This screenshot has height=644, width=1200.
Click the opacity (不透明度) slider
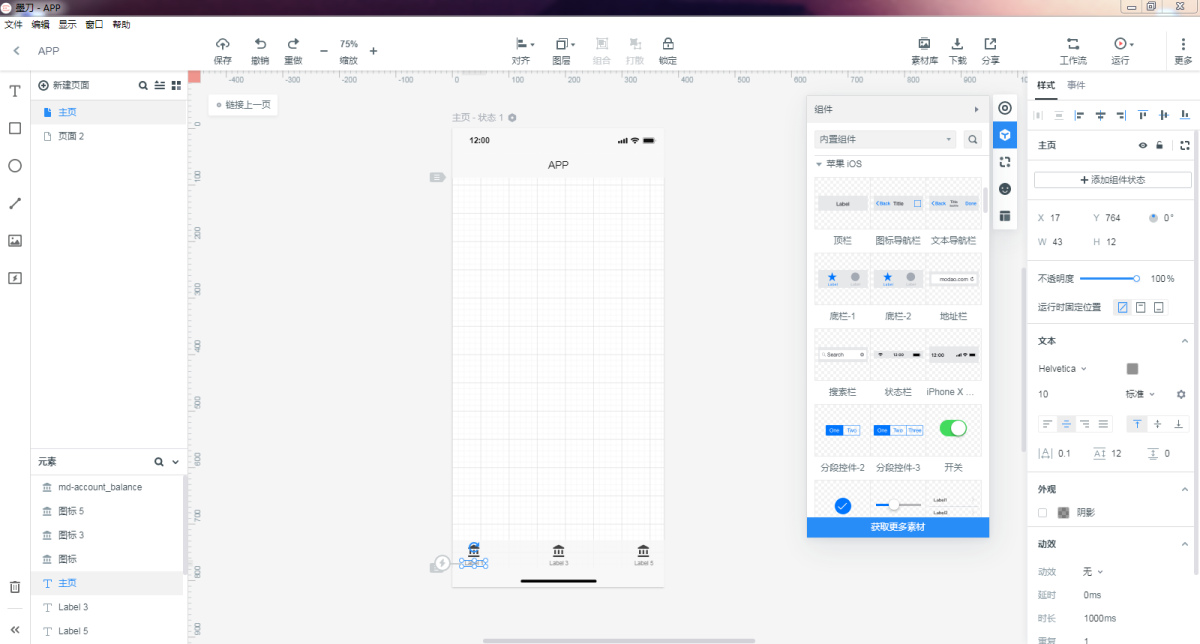[x=1108, y=278]
